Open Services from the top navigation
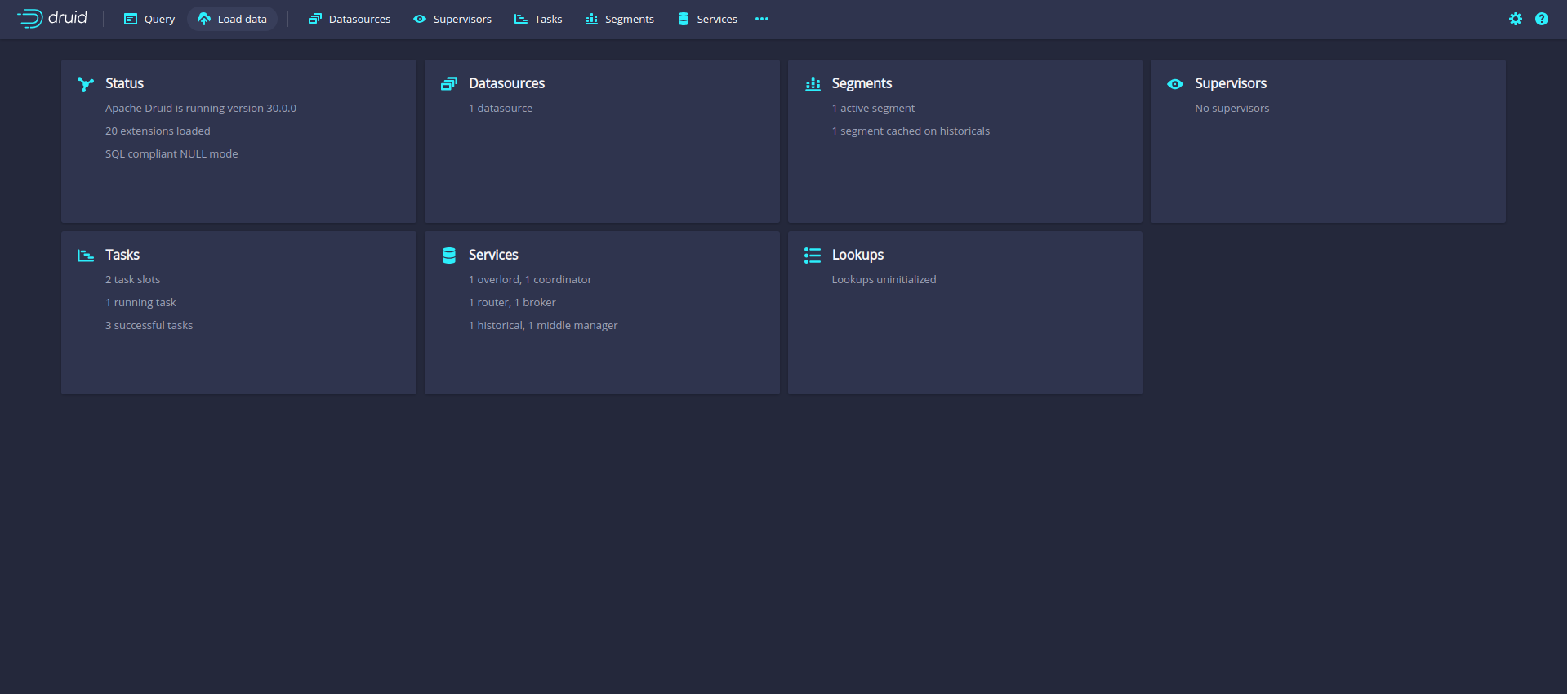Image resolution: width=1568 pixels, height=694 pixels. (707, 19)
